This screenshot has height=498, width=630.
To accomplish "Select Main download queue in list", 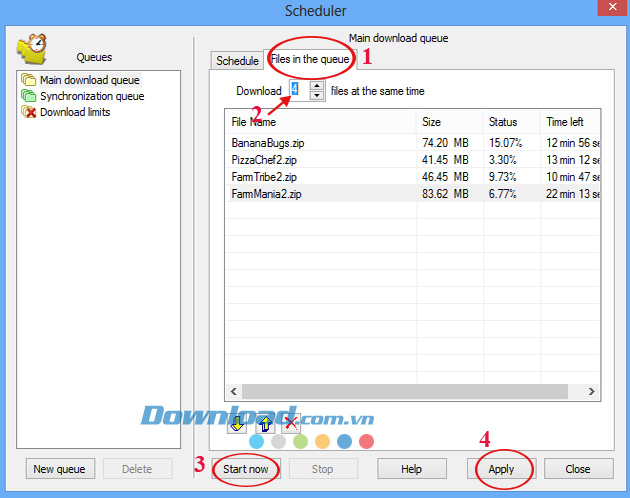I will [x=90, y=80].
